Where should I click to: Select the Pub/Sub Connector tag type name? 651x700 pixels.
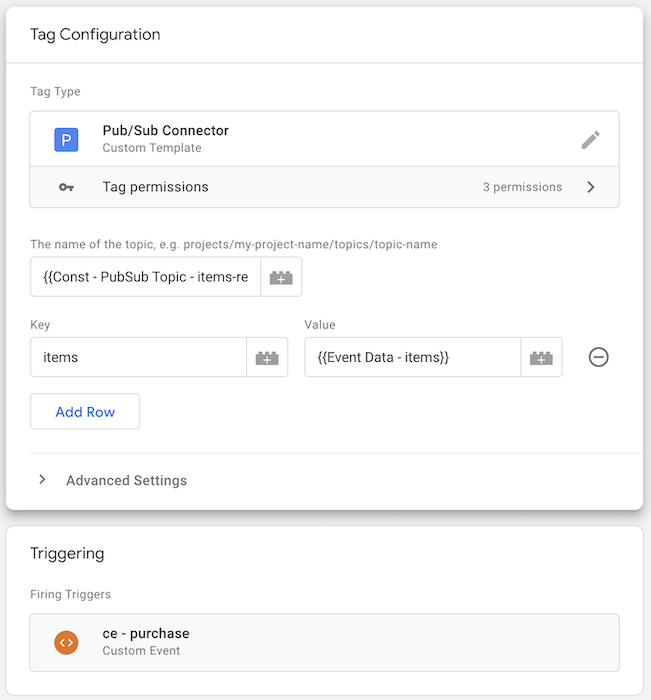(166, 131)
